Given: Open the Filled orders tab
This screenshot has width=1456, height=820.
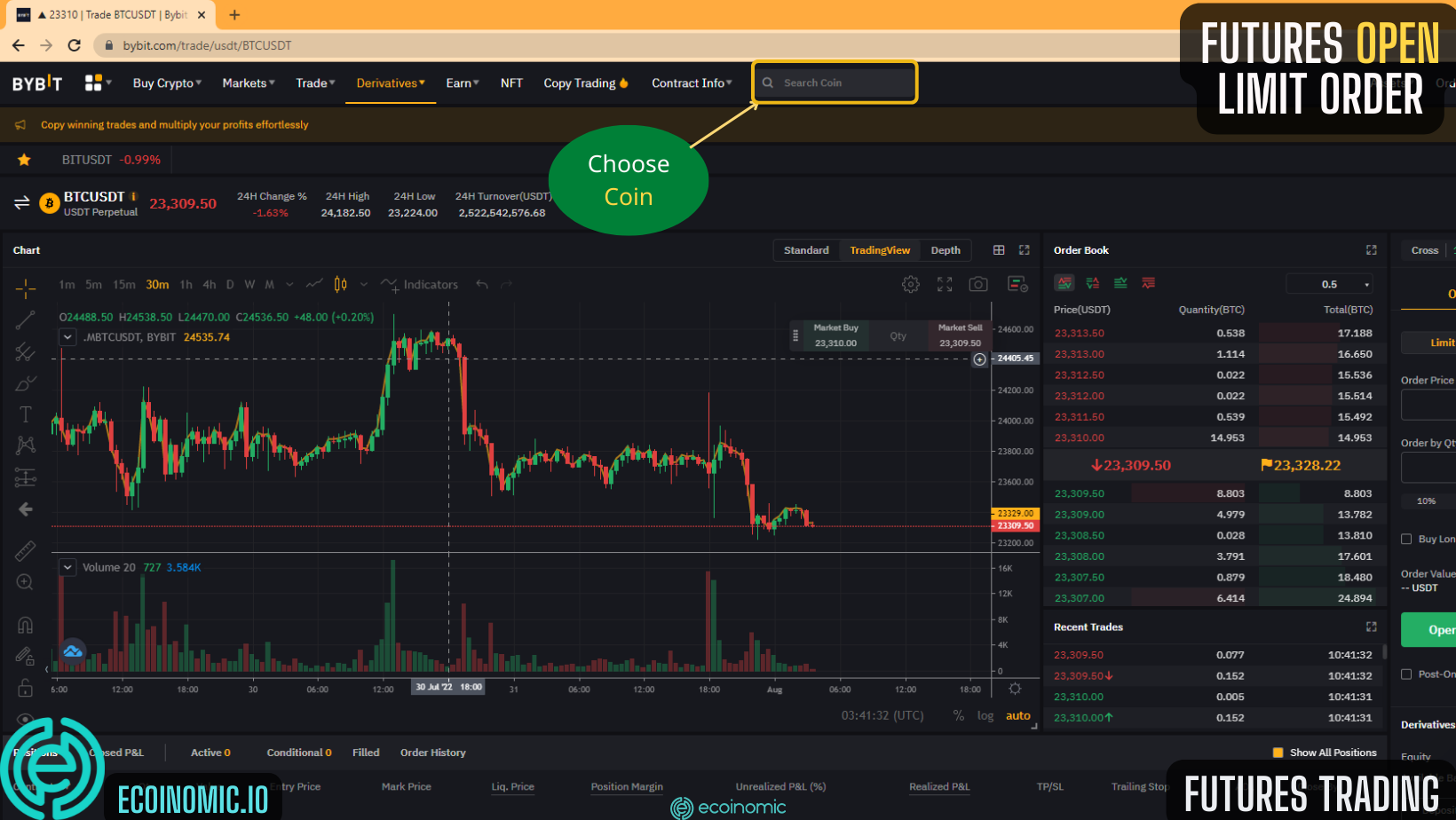Looking at the screenshot, I should [x=366, y=753].
